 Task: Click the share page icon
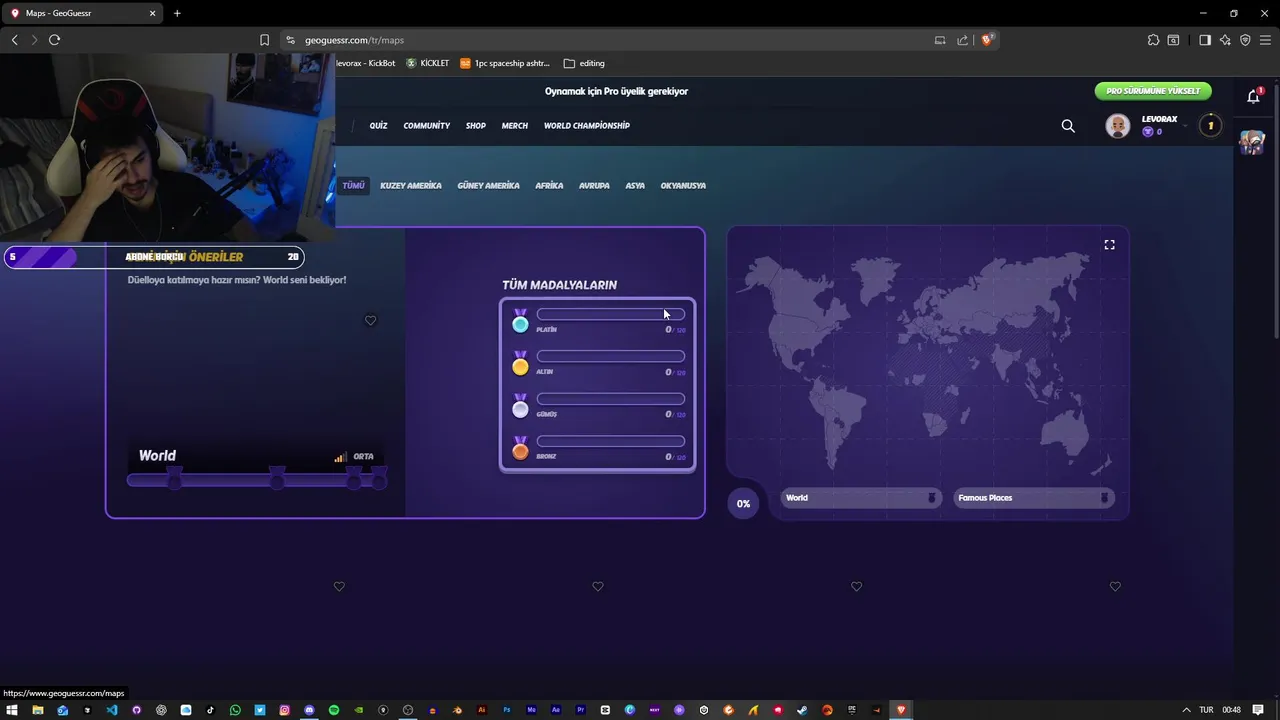962,40
